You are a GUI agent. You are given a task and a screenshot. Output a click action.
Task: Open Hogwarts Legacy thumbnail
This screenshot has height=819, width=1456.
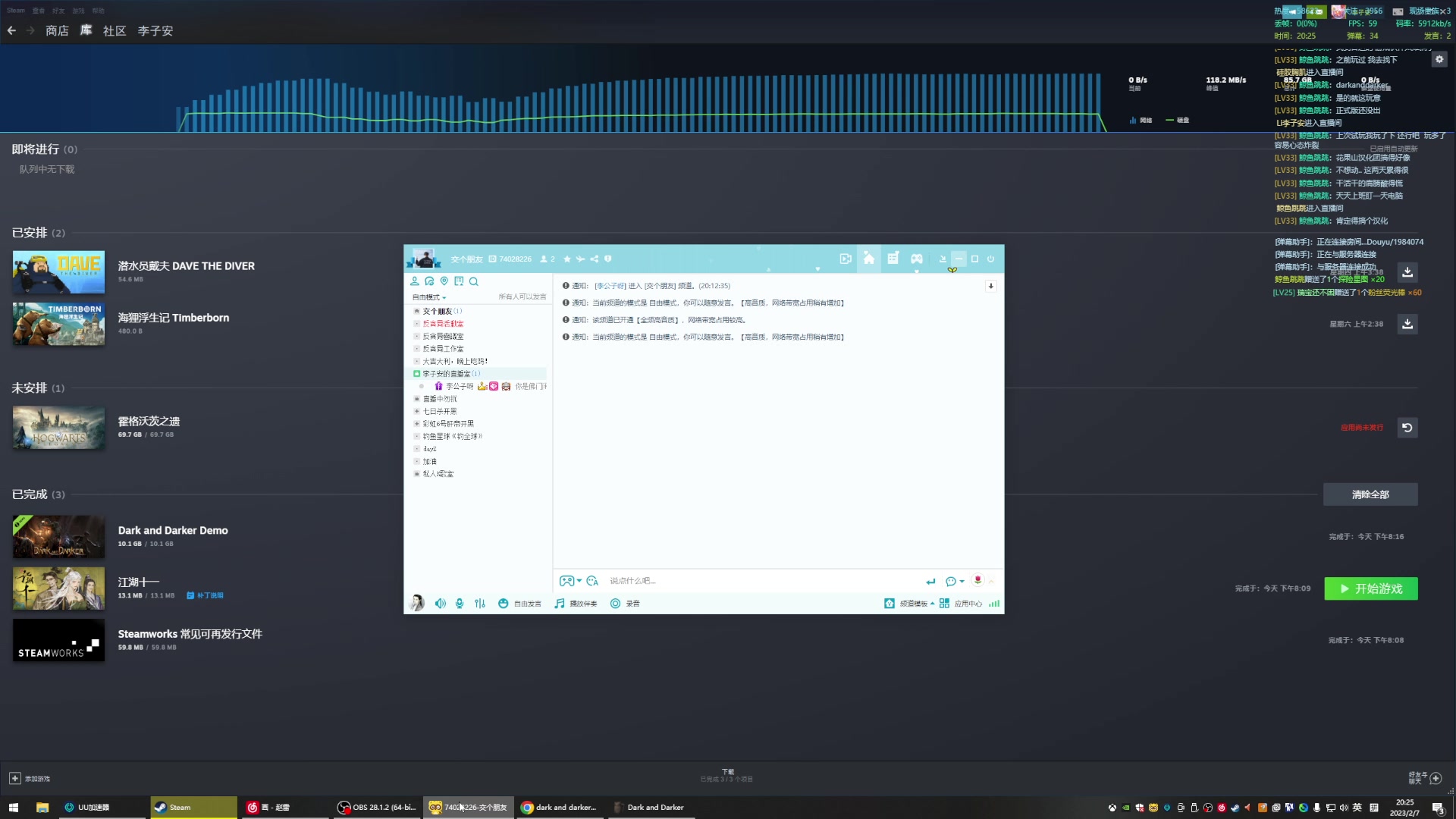[x=58, y=428]
